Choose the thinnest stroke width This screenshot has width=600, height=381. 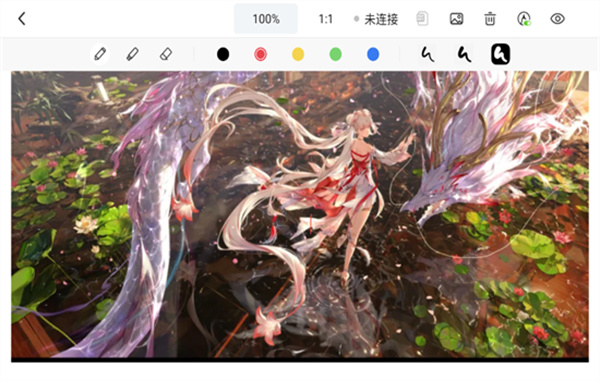pos(427,54)
